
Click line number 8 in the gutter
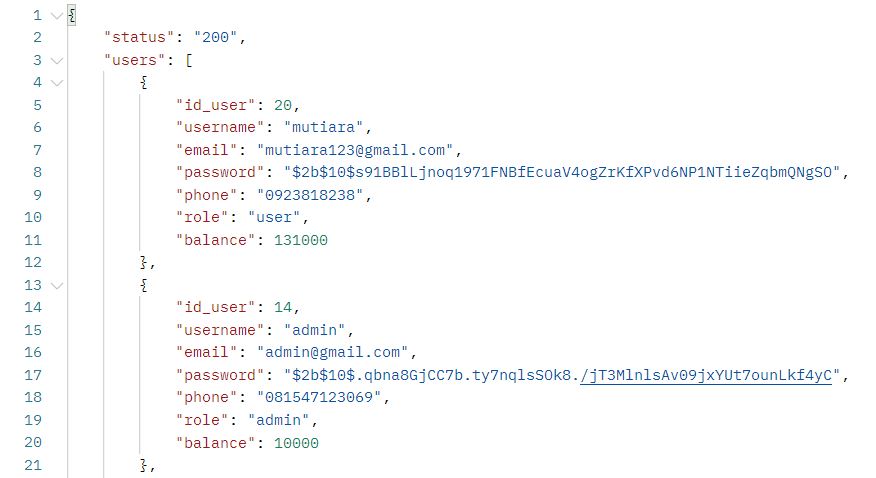37,172
